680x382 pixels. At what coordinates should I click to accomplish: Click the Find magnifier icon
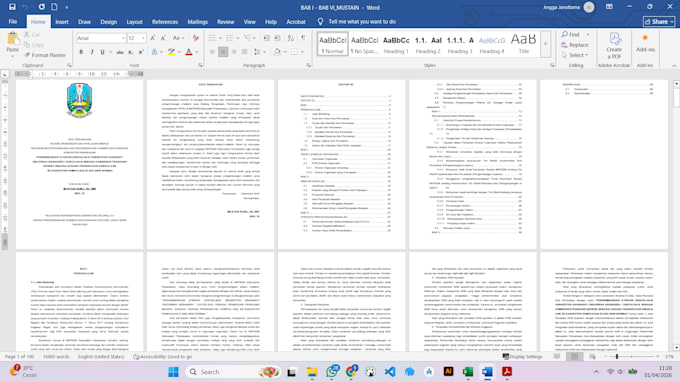[x=565, y=34]
